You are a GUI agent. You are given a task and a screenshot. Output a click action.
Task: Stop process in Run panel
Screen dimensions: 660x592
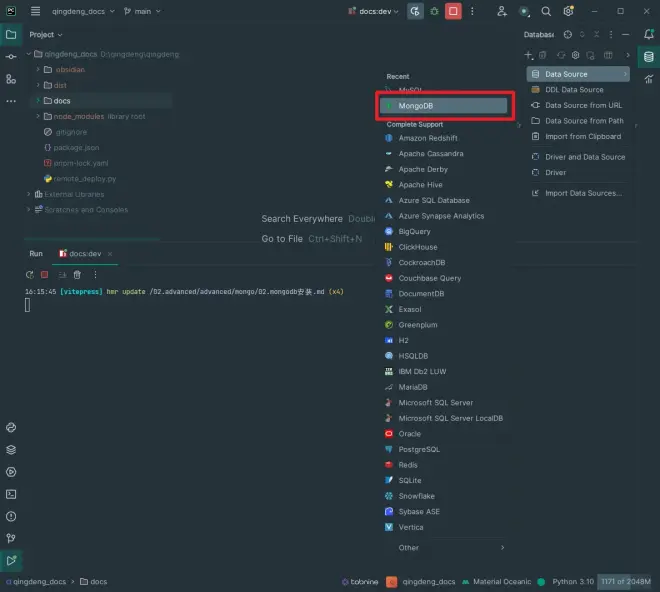click(45, 275)
